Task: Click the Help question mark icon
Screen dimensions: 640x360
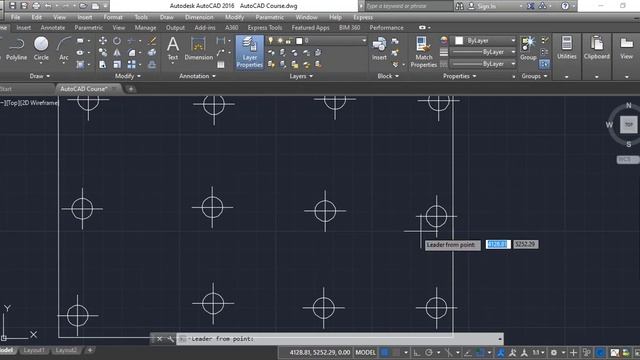Action: tap(565, 6)
